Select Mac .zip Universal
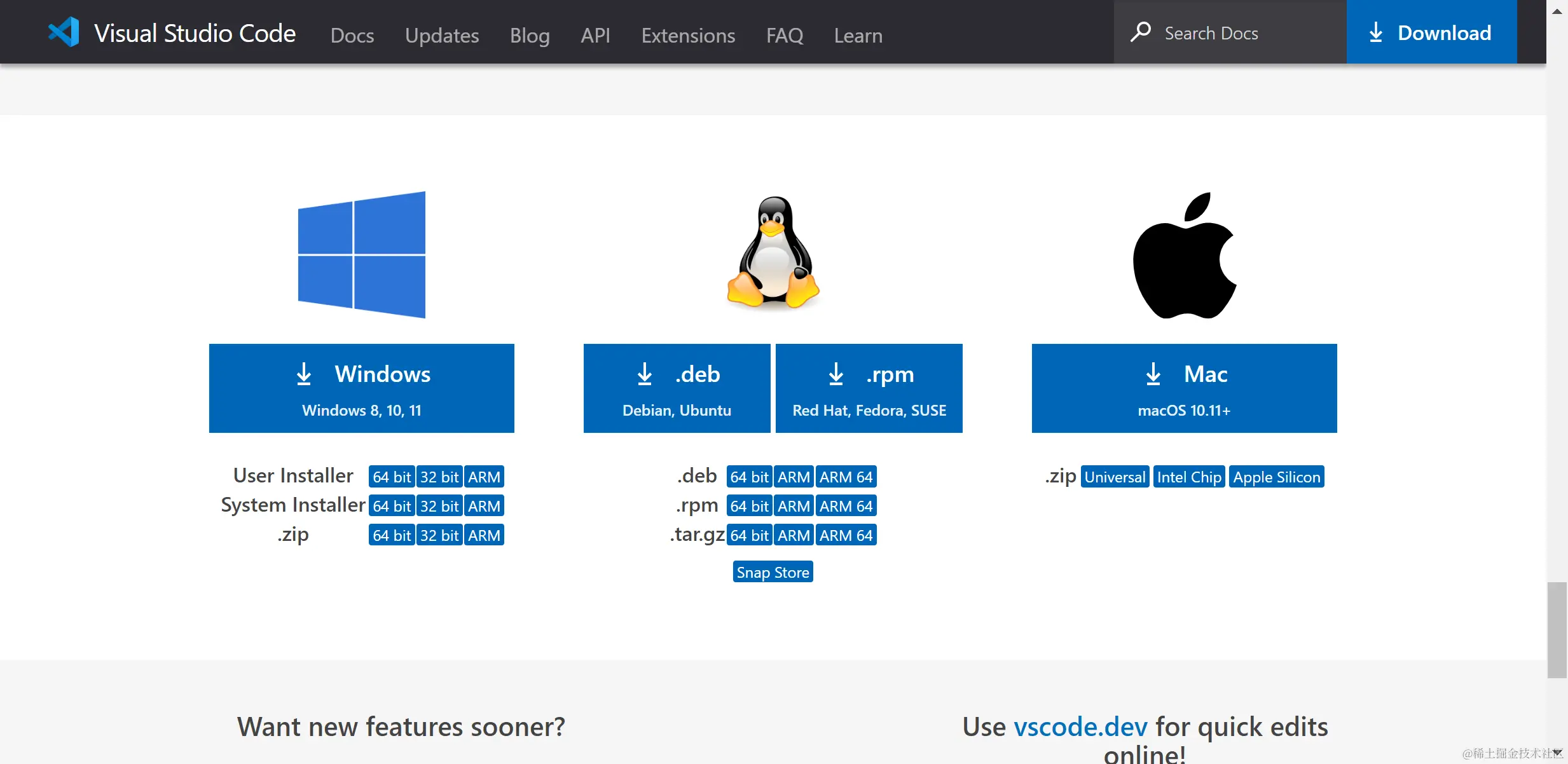Screen dimensions: 1568x764 (x=1115, y=477)
